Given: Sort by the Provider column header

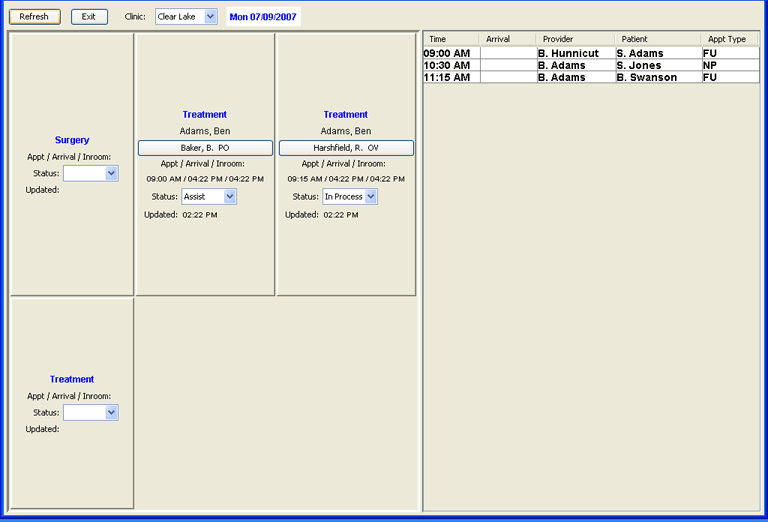Looking at the screenshot, I should click(x=573, y=39).
